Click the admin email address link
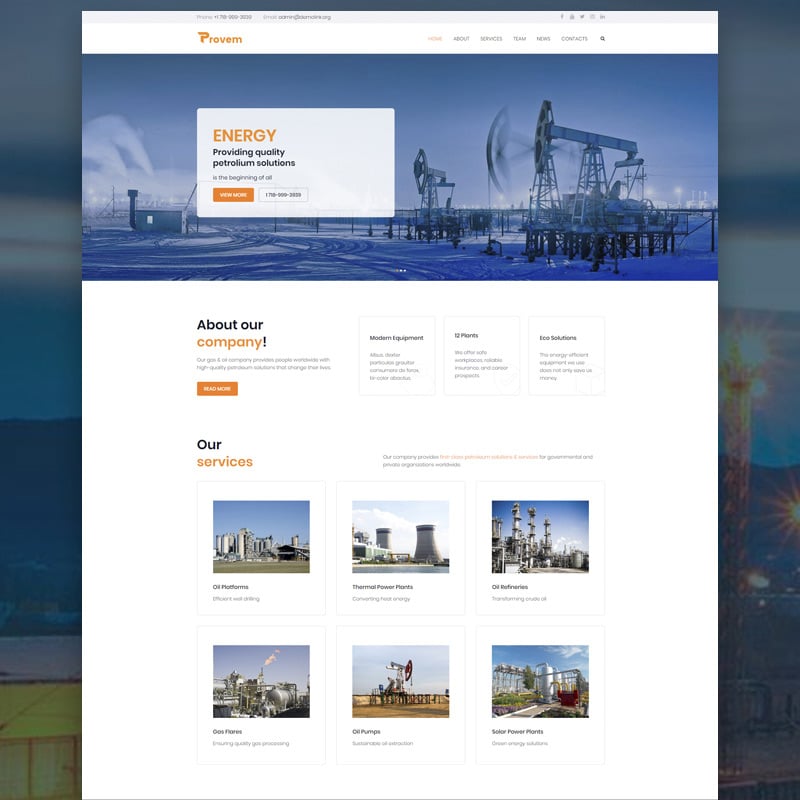This screenshot has width=800, height=800. [304, 17]
